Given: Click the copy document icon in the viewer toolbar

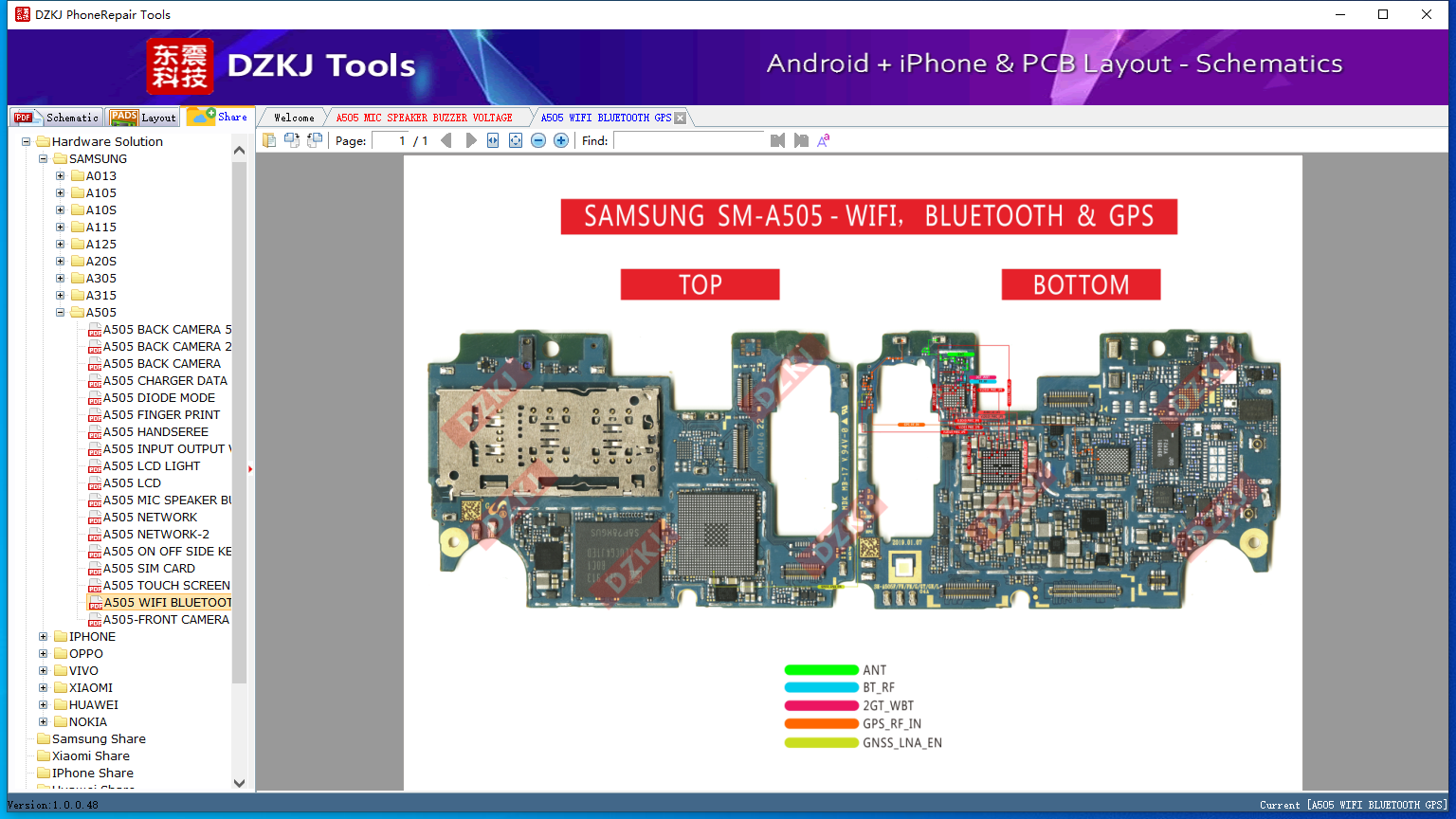Looking at the screenshot, I should click(x=269, y=140).
